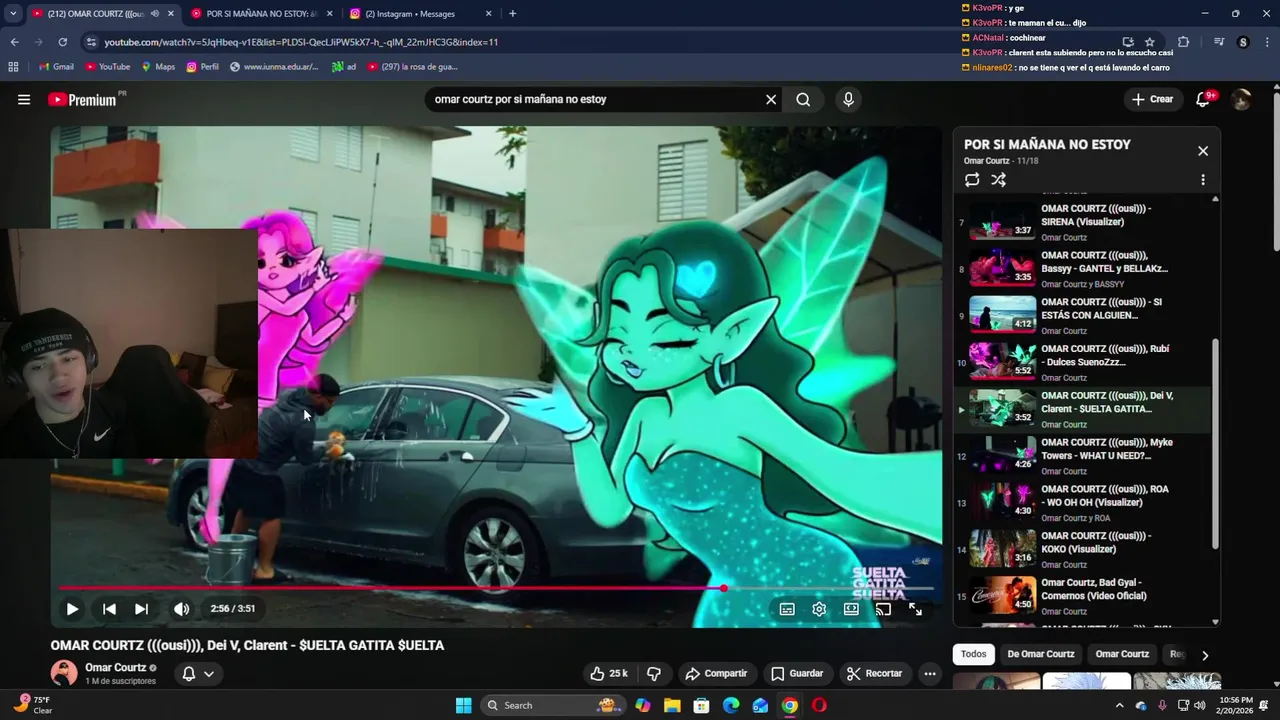Open the Gmail bookmark
Viewport: 1280px width, 720px height.
(56, 67)
